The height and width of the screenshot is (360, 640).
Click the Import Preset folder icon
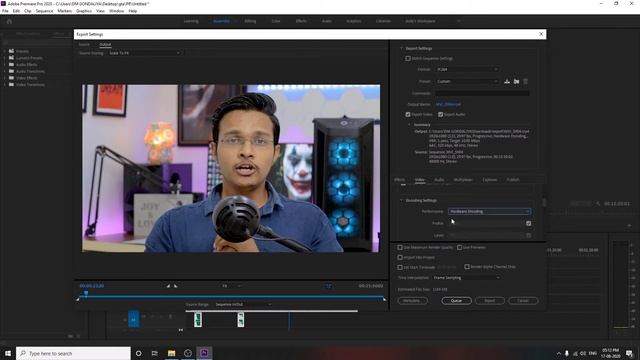tap(516, 81)
